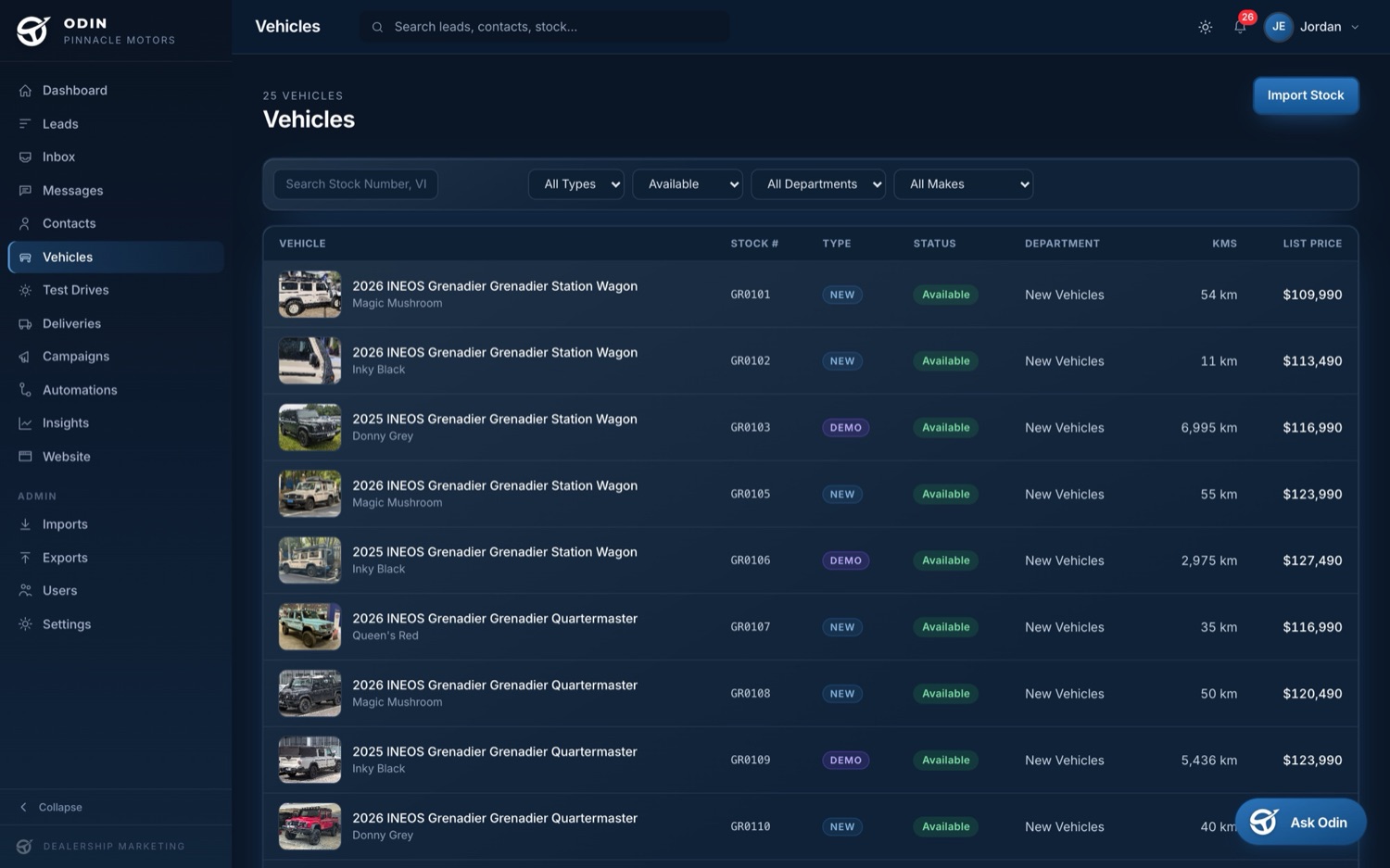Screen dimensions: 1390x868
Task: Click the NEW badge on GR0102
Action: 842,361
